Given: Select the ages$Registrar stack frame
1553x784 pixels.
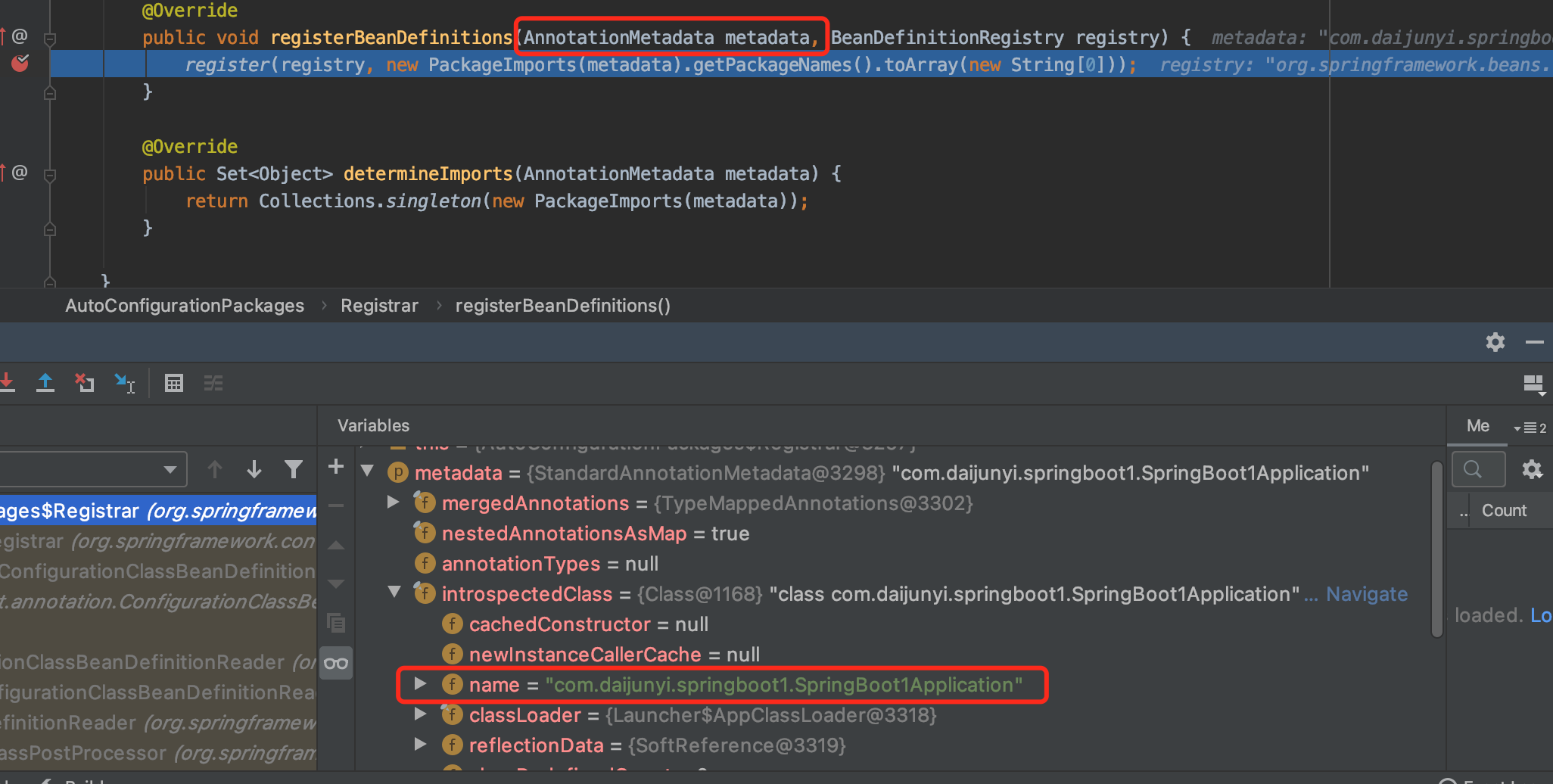Looking at the screenshot, I should pos(158,511).
